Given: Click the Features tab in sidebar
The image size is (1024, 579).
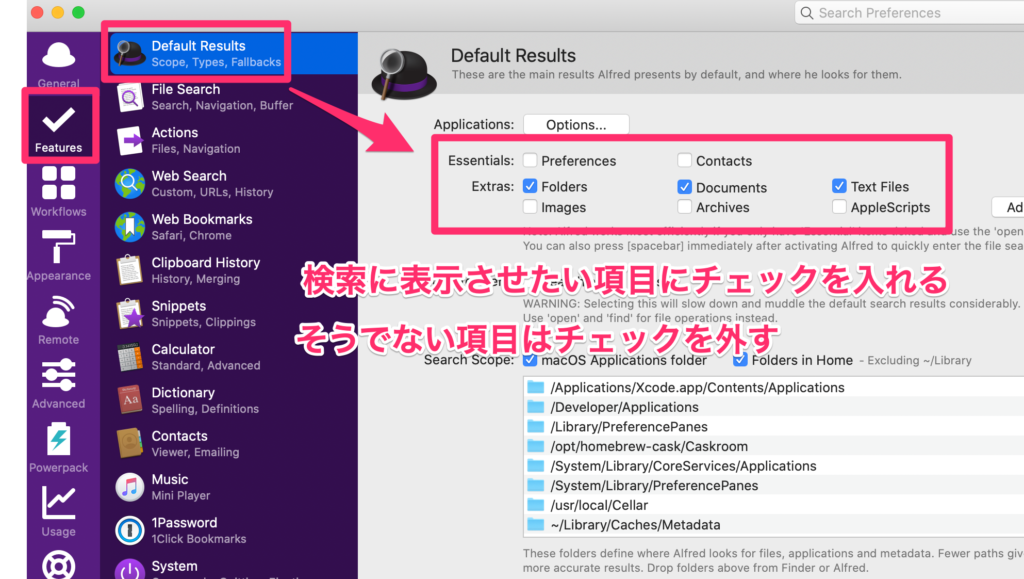Looking at the screenshot, I should pyautogui.click(x=58, y=127).
